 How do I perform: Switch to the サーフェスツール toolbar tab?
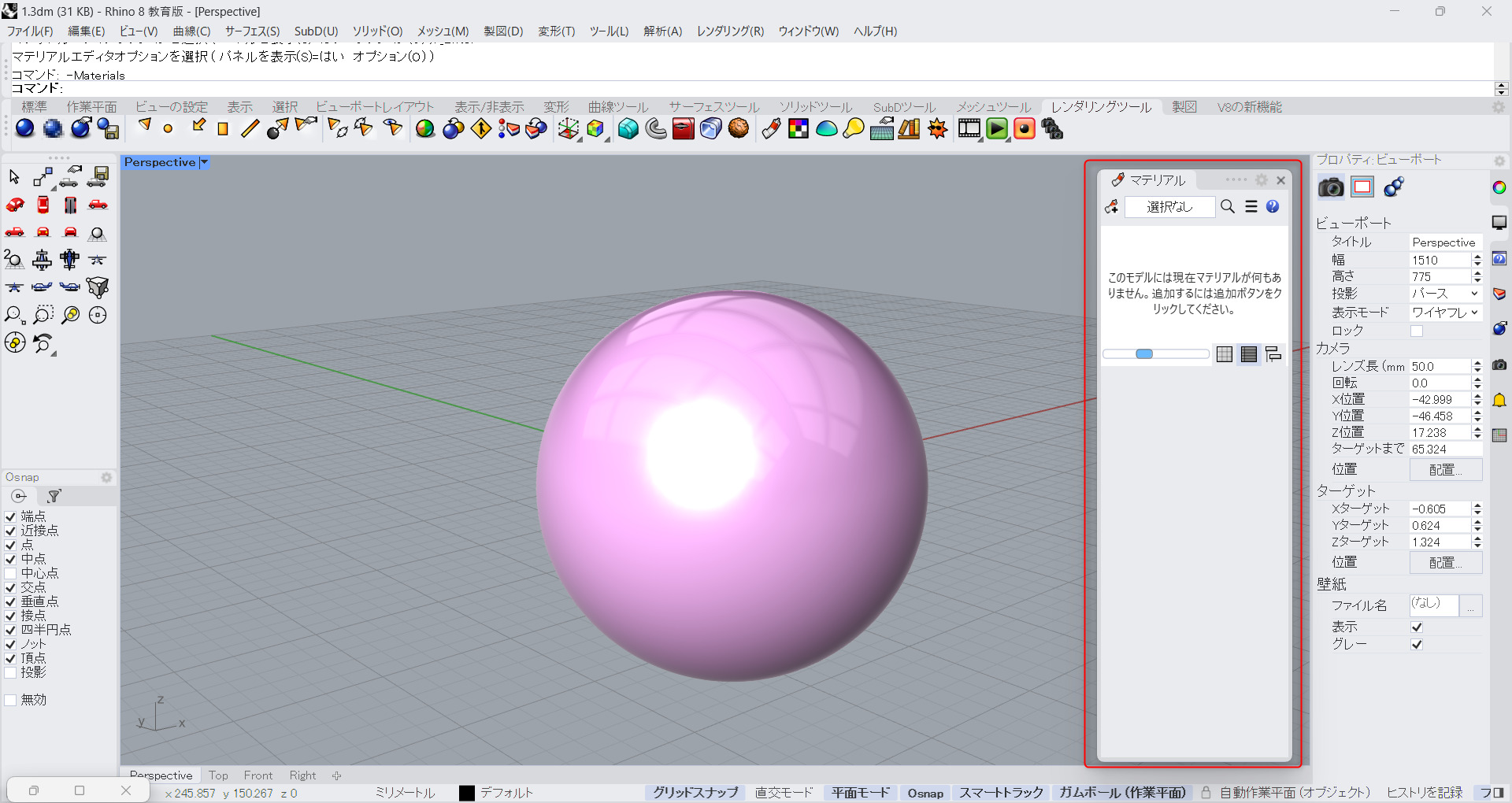[x=714, y=107]
